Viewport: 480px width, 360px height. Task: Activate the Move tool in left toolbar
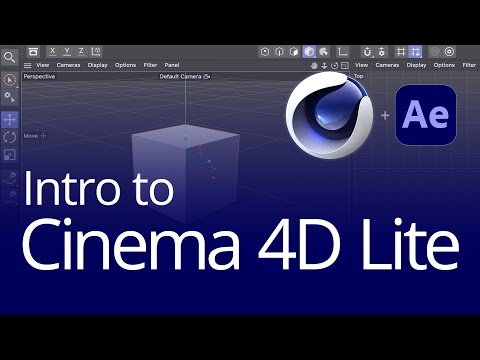pos(10,119)
